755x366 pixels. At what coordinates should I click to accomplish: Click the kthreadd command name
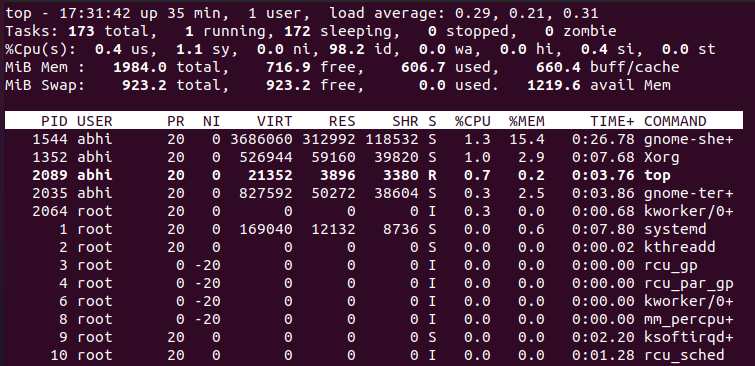click(679, 247)
